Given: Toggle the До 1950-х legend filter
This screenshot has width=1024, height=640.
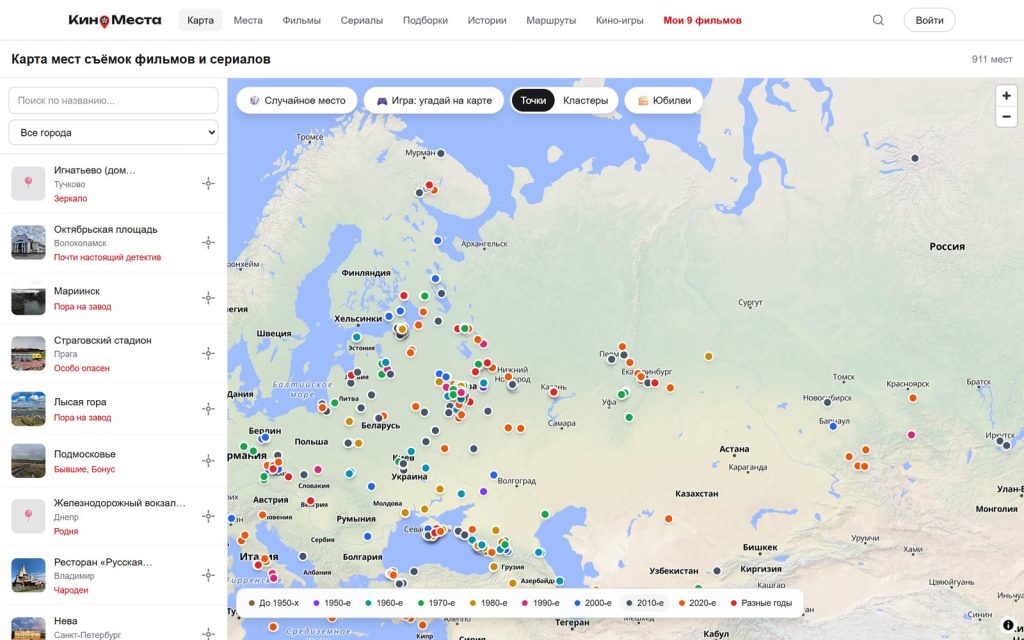Looking at the screenshot, I should (274, 603).
